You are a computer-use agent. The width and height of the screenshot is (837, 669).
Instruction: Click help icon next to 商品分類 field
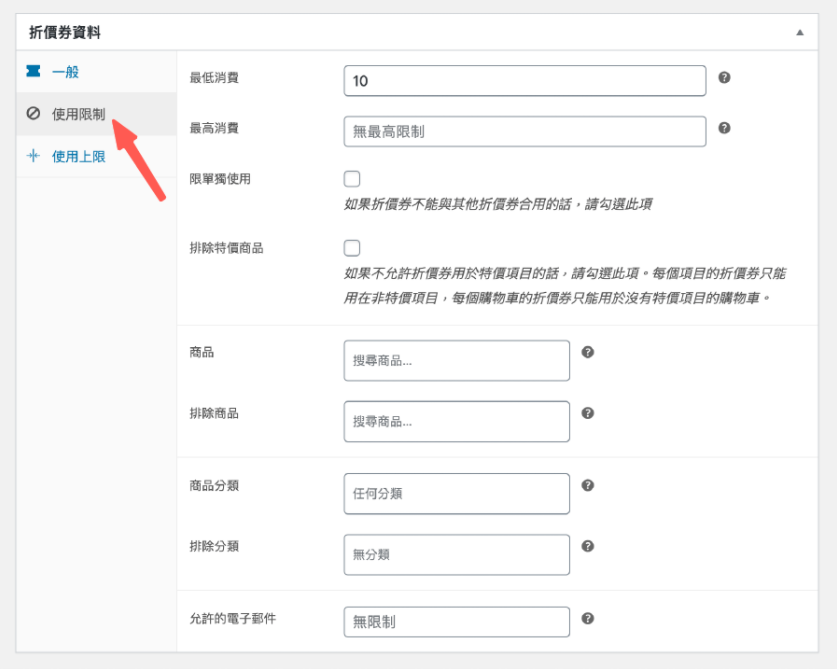tap(588, 485)
